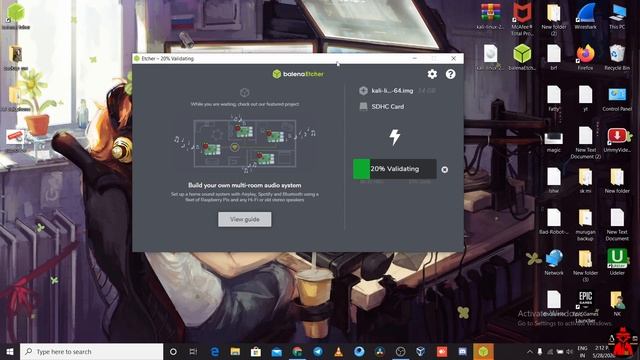Launch Wireshark from the desktop
The width and height of the screenshot is (640, 360).
tap(585, 16)
